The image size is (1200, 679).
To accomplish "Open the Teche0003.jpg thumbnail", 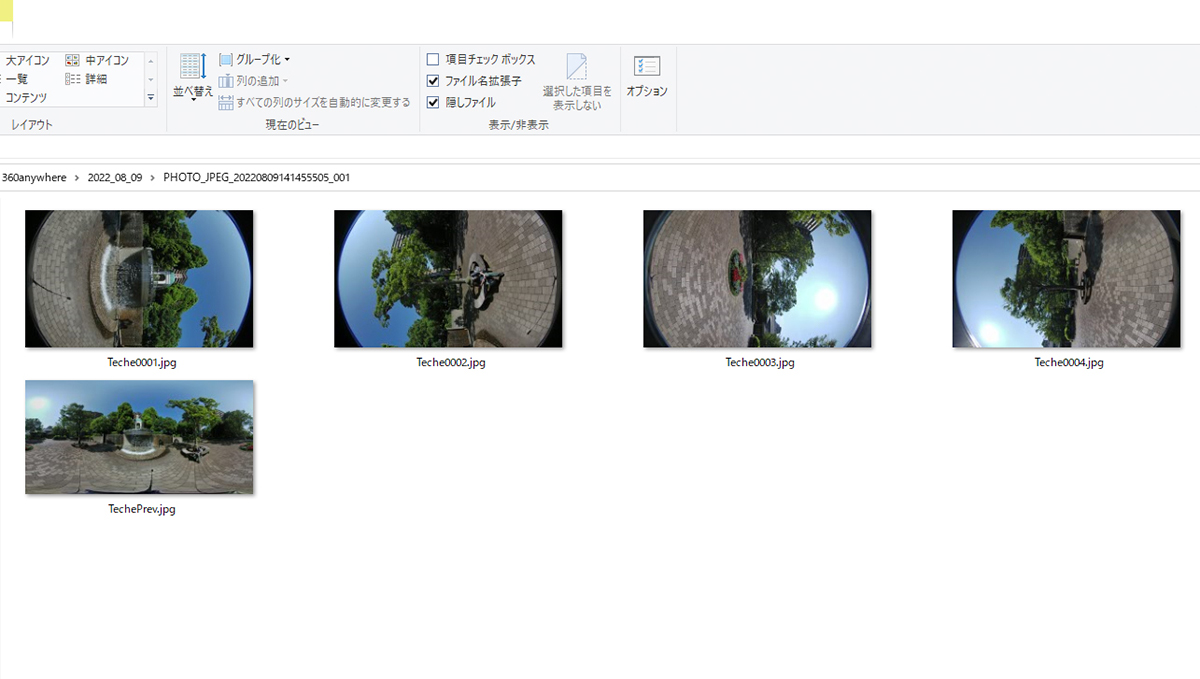I will (x=757, y=278).
